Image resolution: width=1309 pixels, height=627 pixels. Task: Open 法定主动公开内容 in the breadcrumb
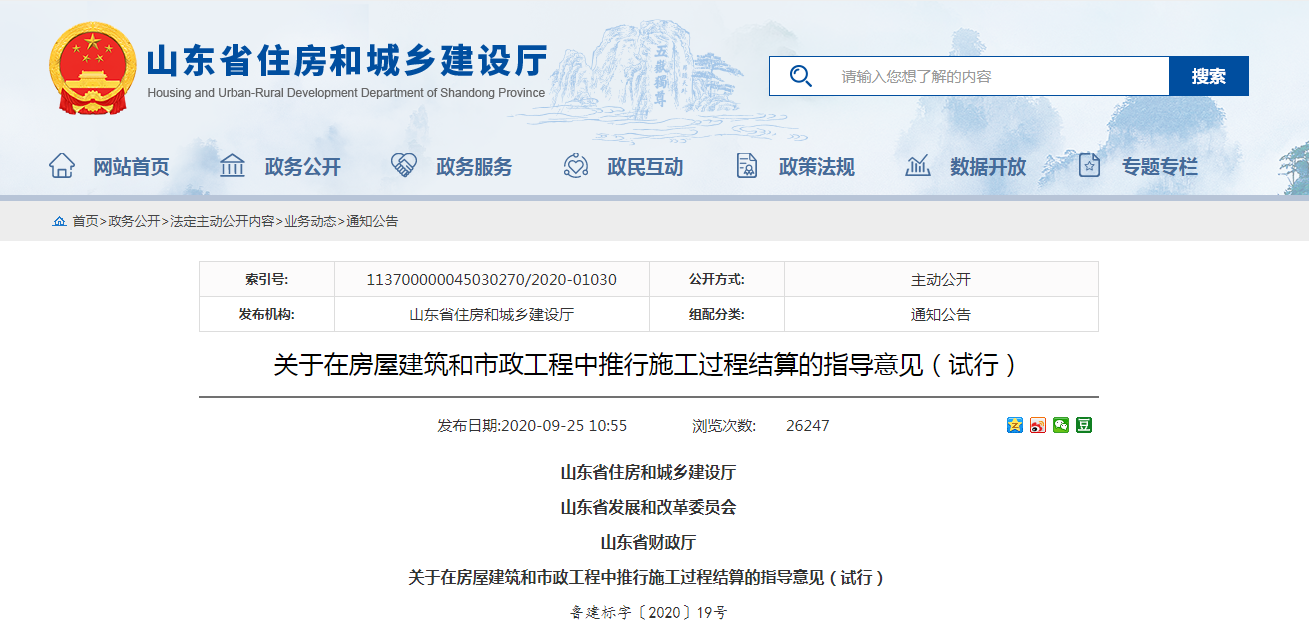click(x=221, y=221)
